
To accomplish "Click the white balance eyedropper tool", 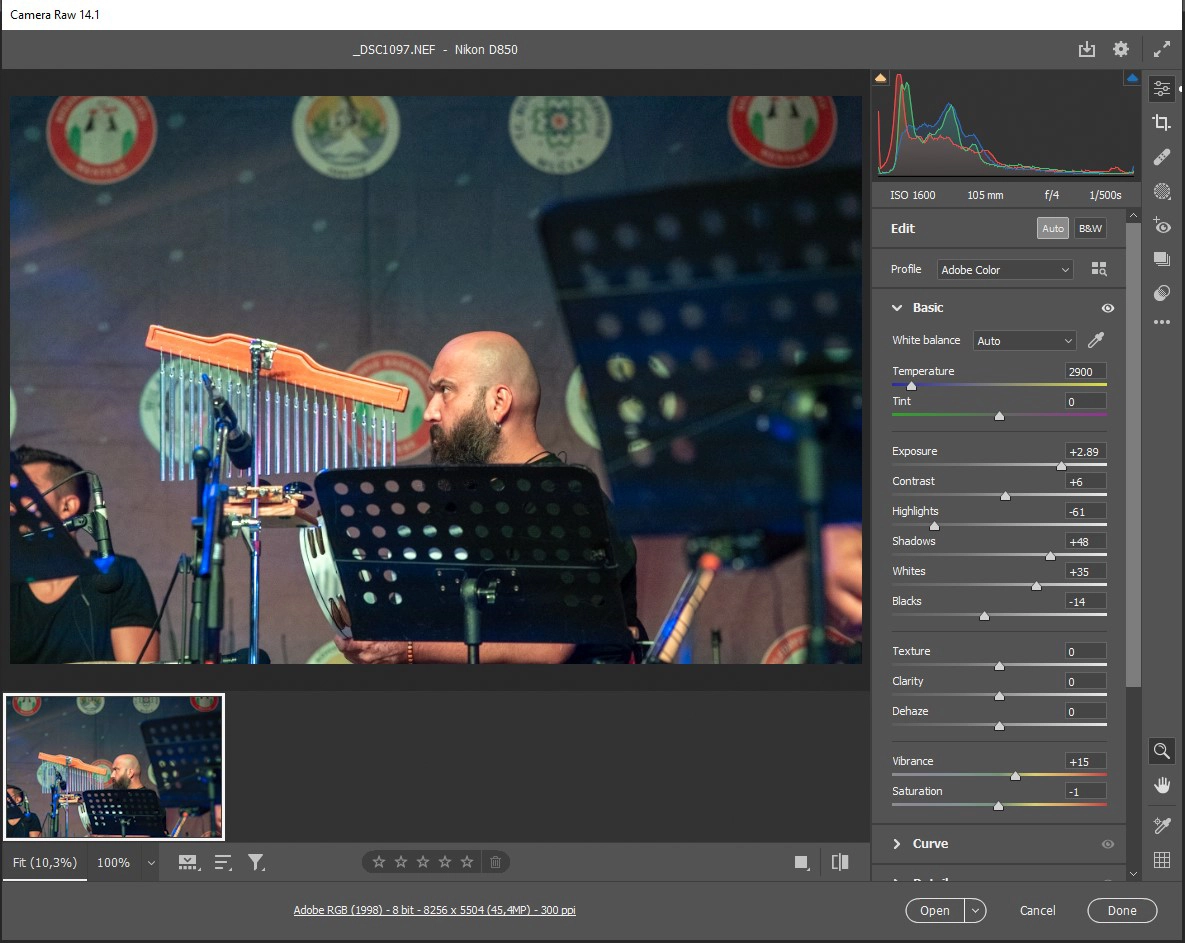I will (1096, 340).
